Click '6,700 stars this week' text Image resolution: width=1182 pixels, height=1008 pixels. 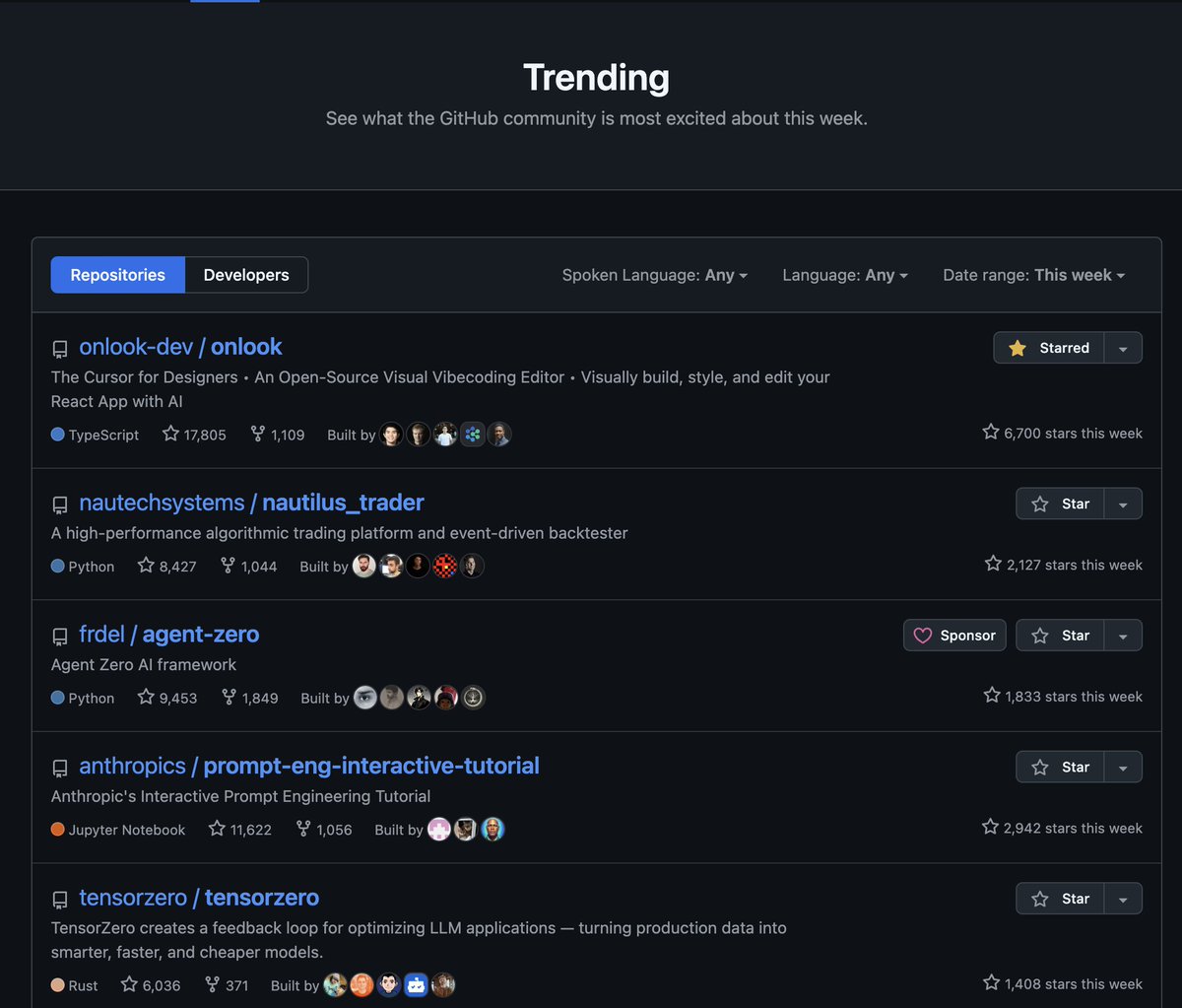(1063, 433)
